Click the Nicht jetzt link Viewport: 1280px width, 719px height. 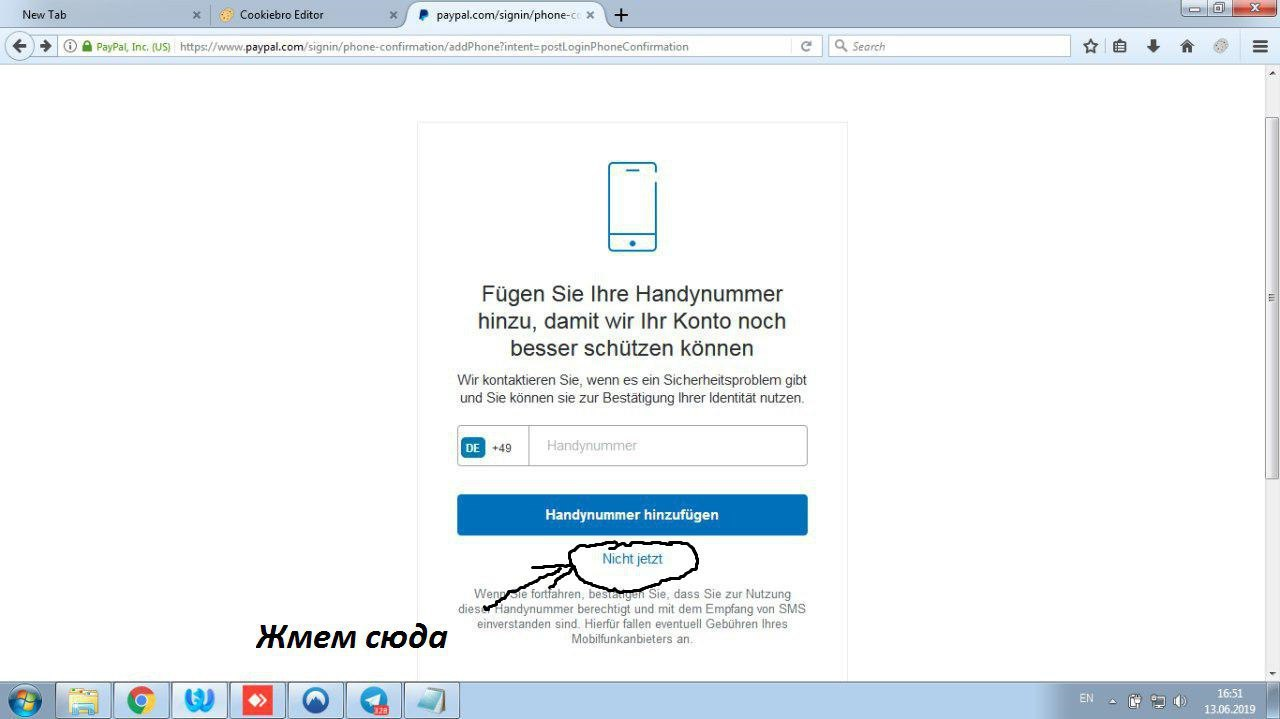(x=632, y=559)
